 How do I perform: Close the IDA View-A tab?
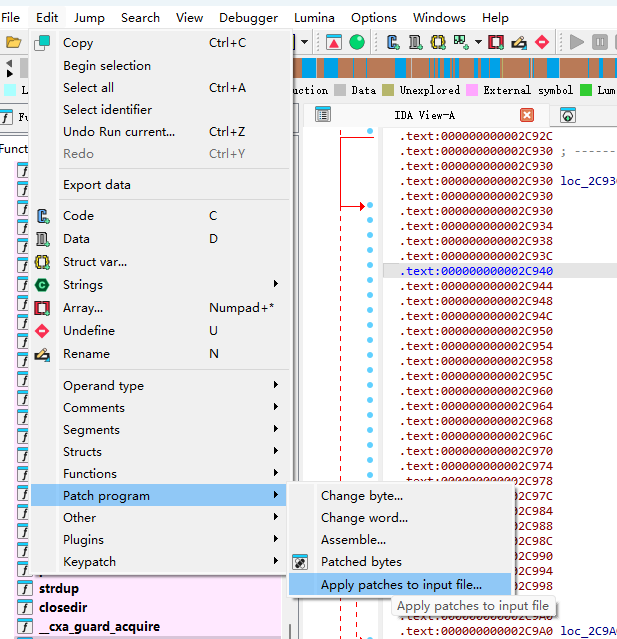527,115
